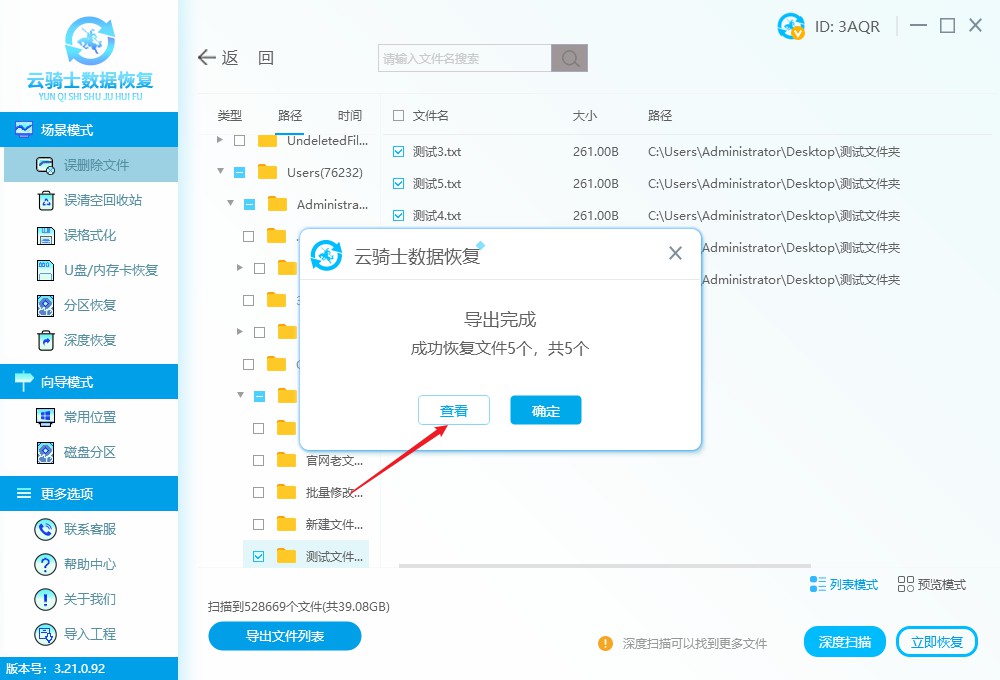Select 分区恢复 partition recovery icon

pyautogui.click(x=45, y=305)
